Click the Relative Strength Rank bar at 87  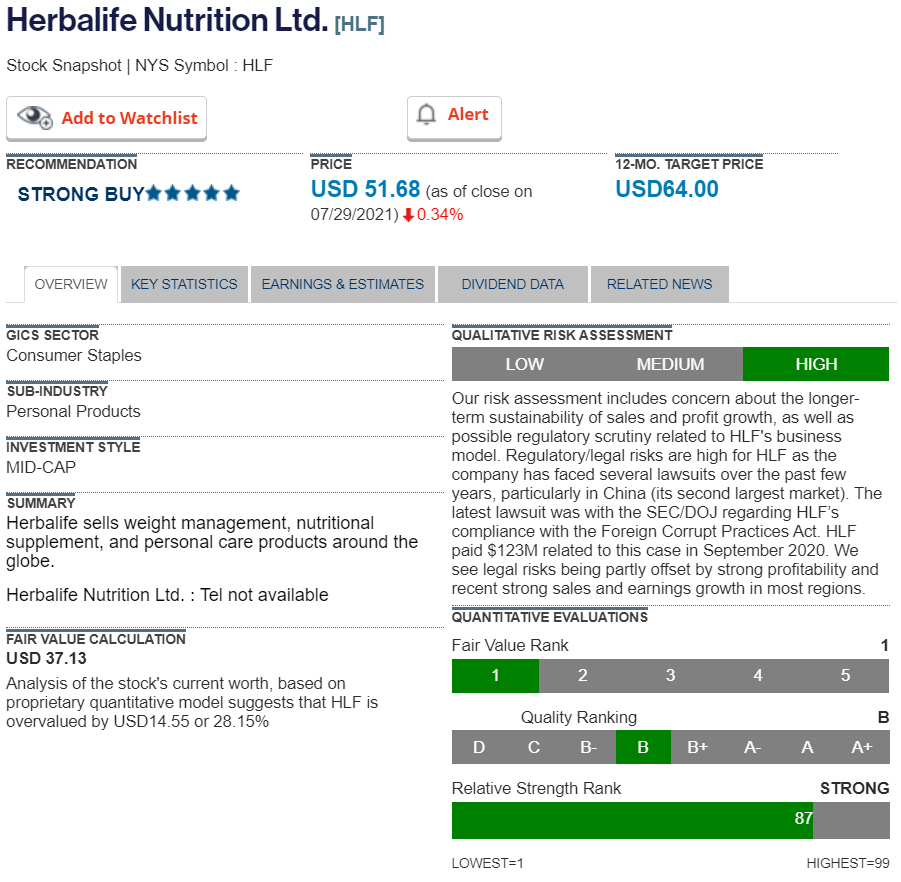pyautogui.click(x=632, y=820)
